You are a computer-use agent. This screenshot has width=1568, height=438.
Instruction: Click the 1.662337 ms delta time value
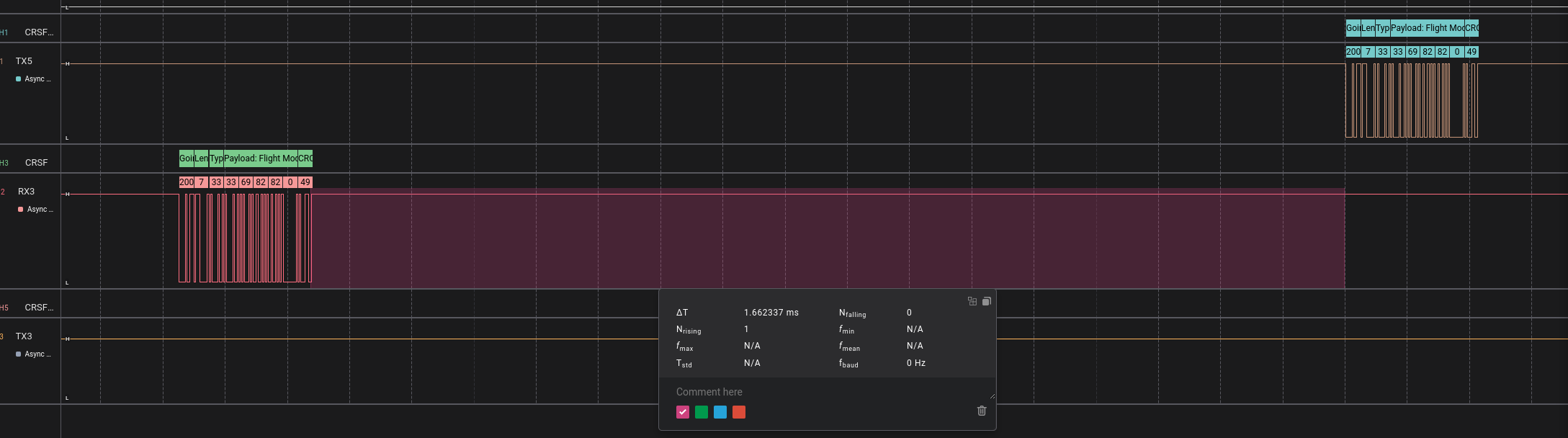click(771, 313)
